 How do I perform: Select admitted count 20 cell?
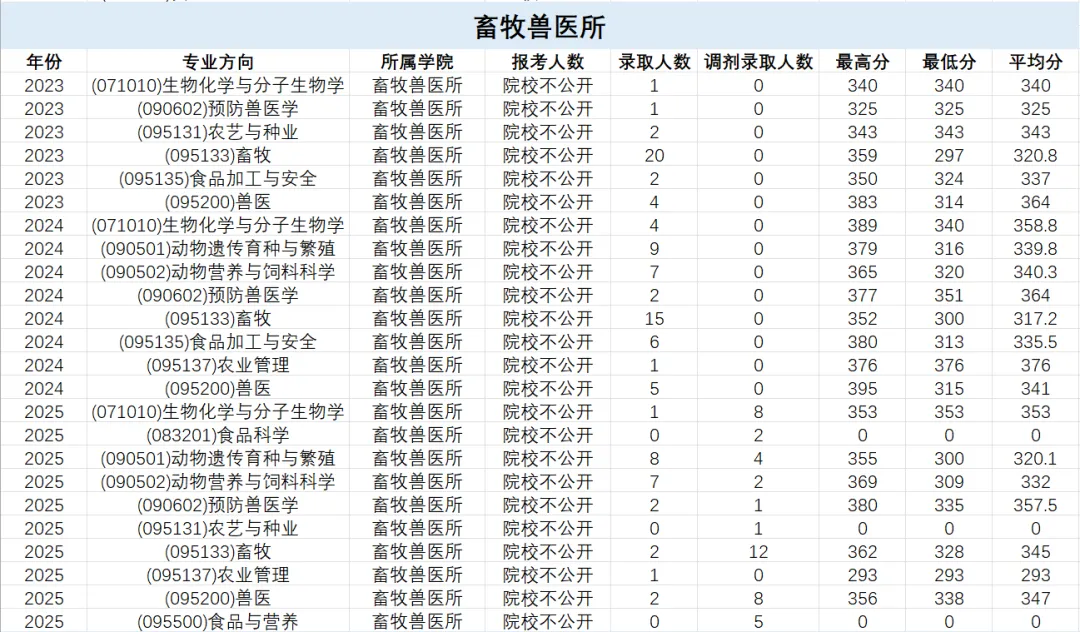click(x=654, y=156)
